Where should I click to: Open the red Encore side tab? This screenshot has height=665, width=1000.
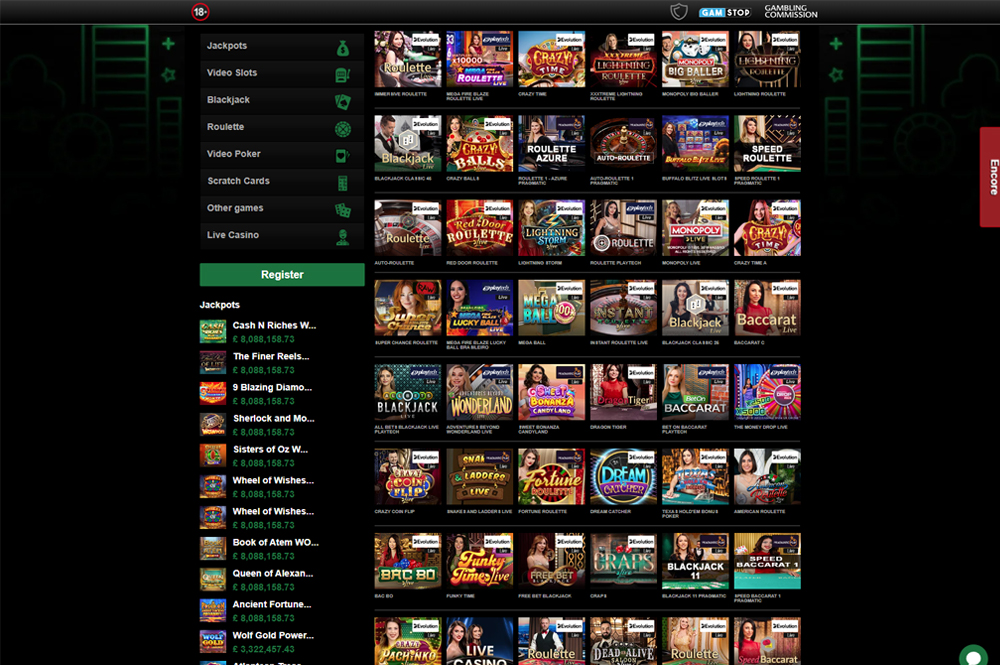click(990, 177)
